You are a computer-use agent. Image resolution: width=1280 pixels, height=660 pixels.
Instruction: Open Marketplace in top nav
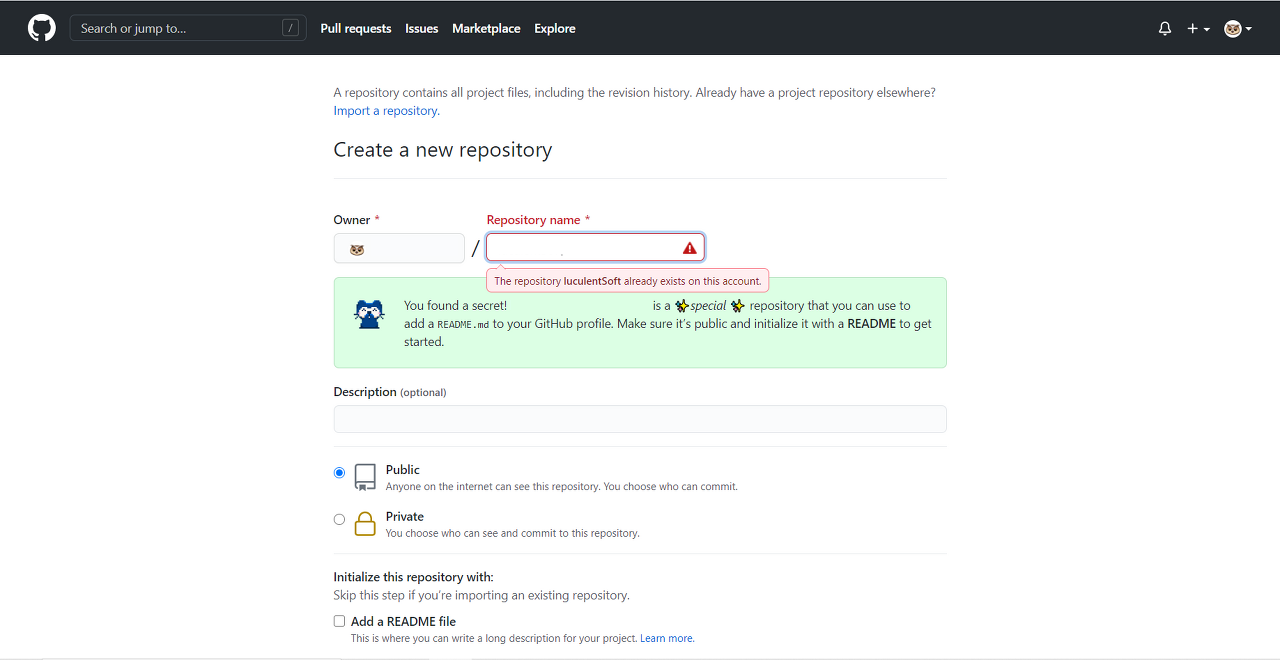[x=486, y=28]
